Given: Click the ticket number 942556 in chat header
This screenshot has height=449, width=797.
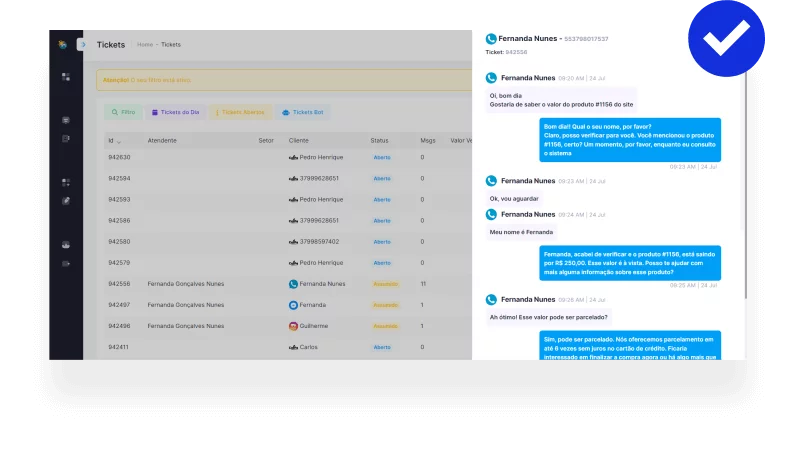Looking at the screenshot, I should (x=516, y=52).
